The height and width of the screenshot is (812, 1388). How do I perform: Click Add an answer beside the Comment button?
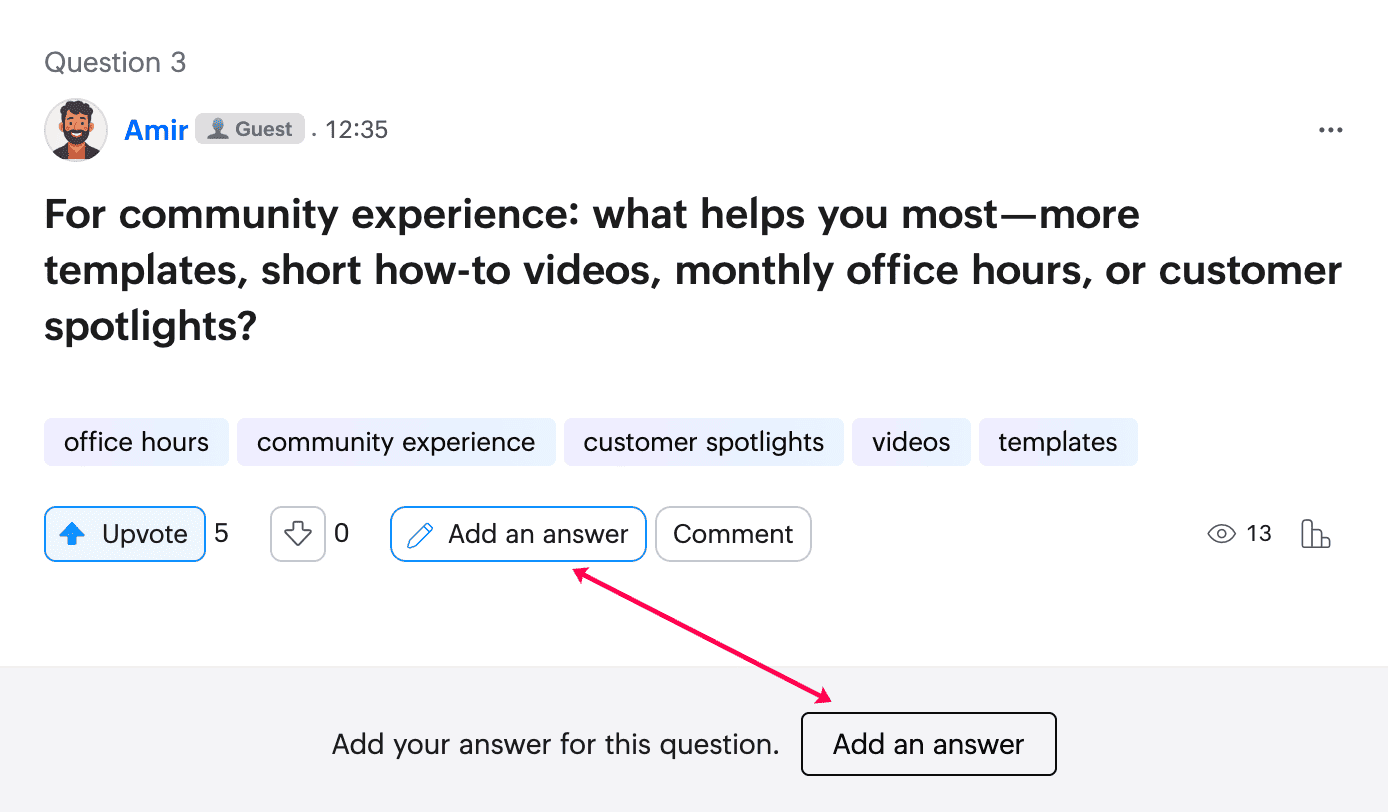518,534
